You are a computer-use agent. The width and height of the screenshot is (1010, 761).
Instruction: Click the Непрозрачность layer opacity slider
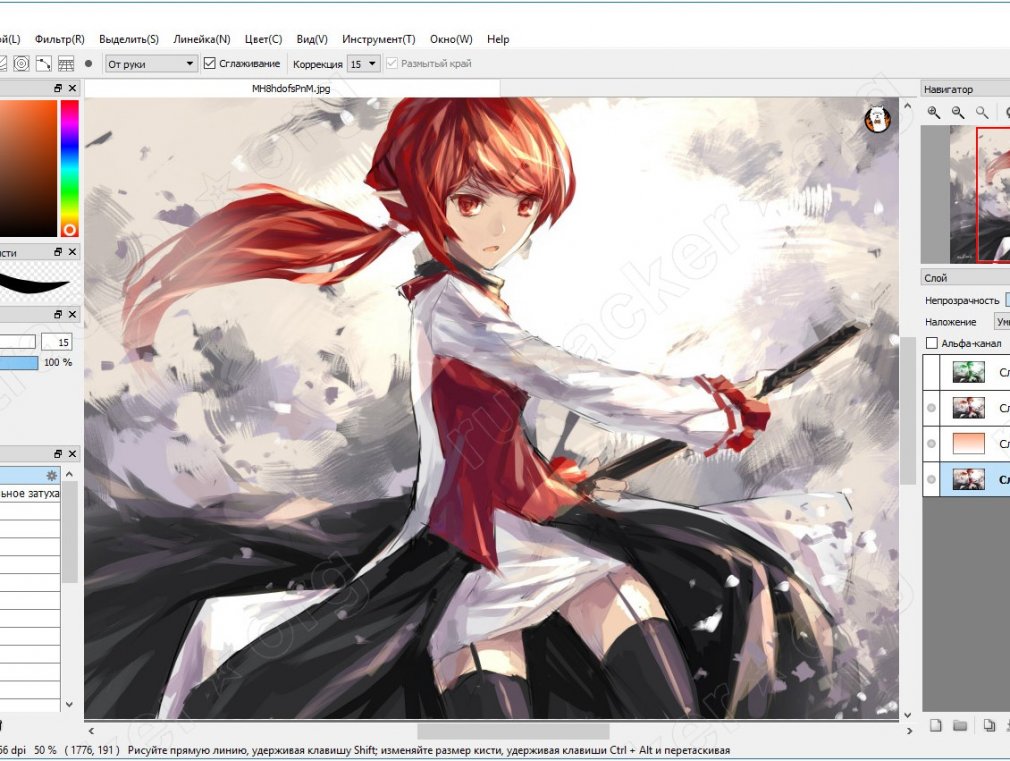tap(1007, 300)
